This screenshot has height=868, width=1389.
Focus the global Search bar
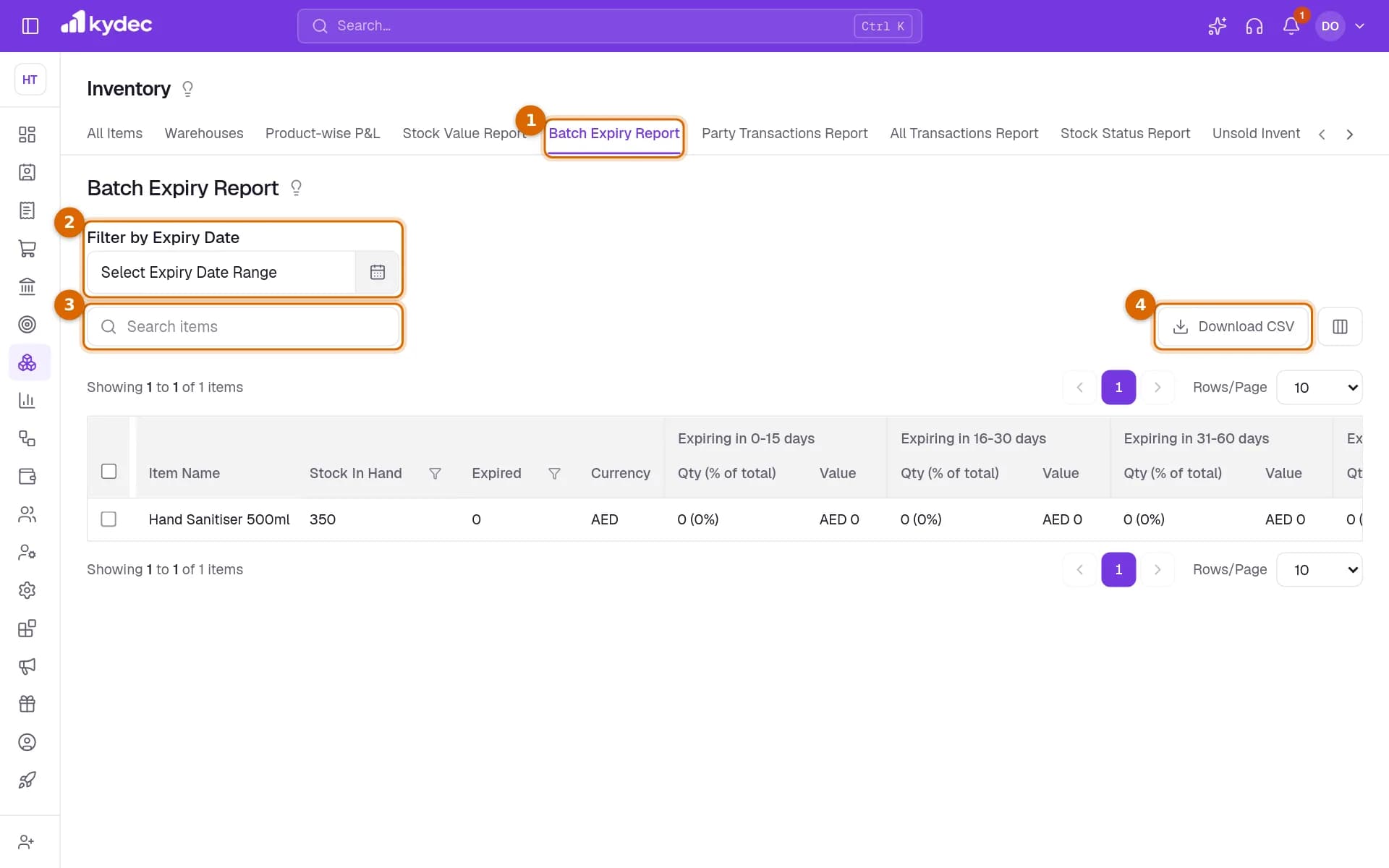609,26
